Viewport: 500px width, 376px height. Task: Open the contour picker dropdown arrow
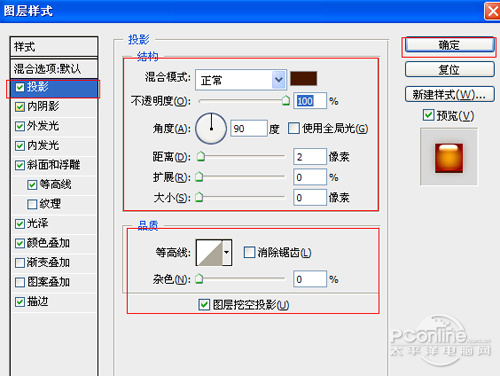coord(227,252)
